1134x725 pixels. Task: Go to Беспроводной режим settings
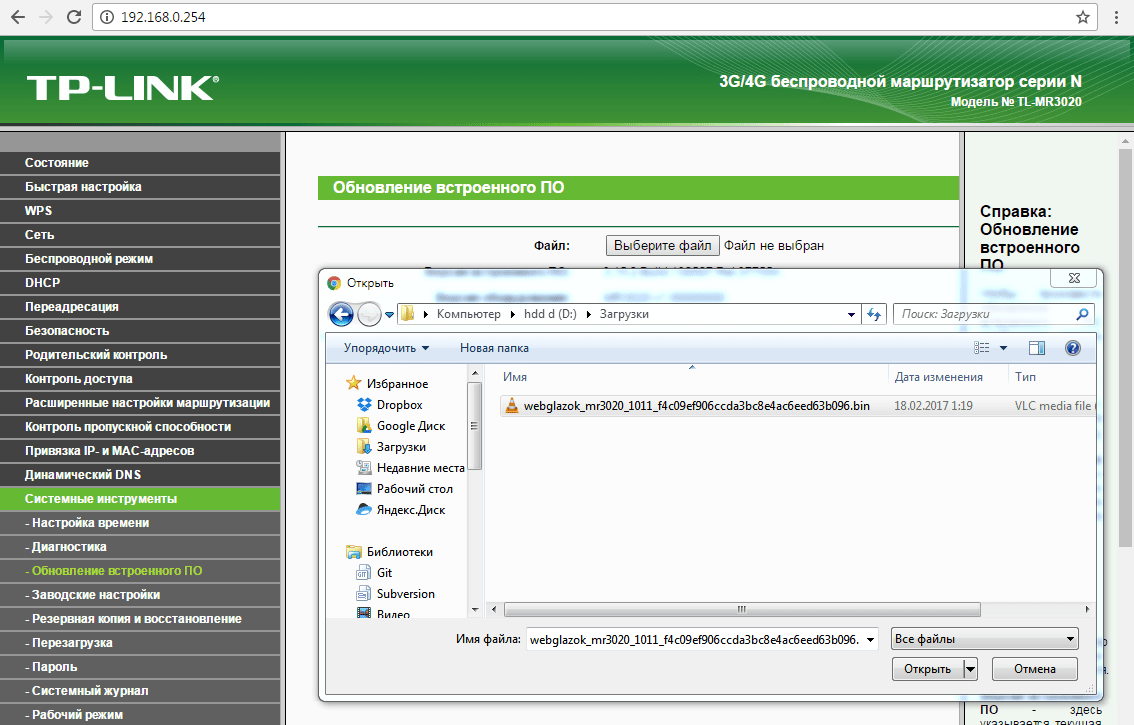[89, 259]
